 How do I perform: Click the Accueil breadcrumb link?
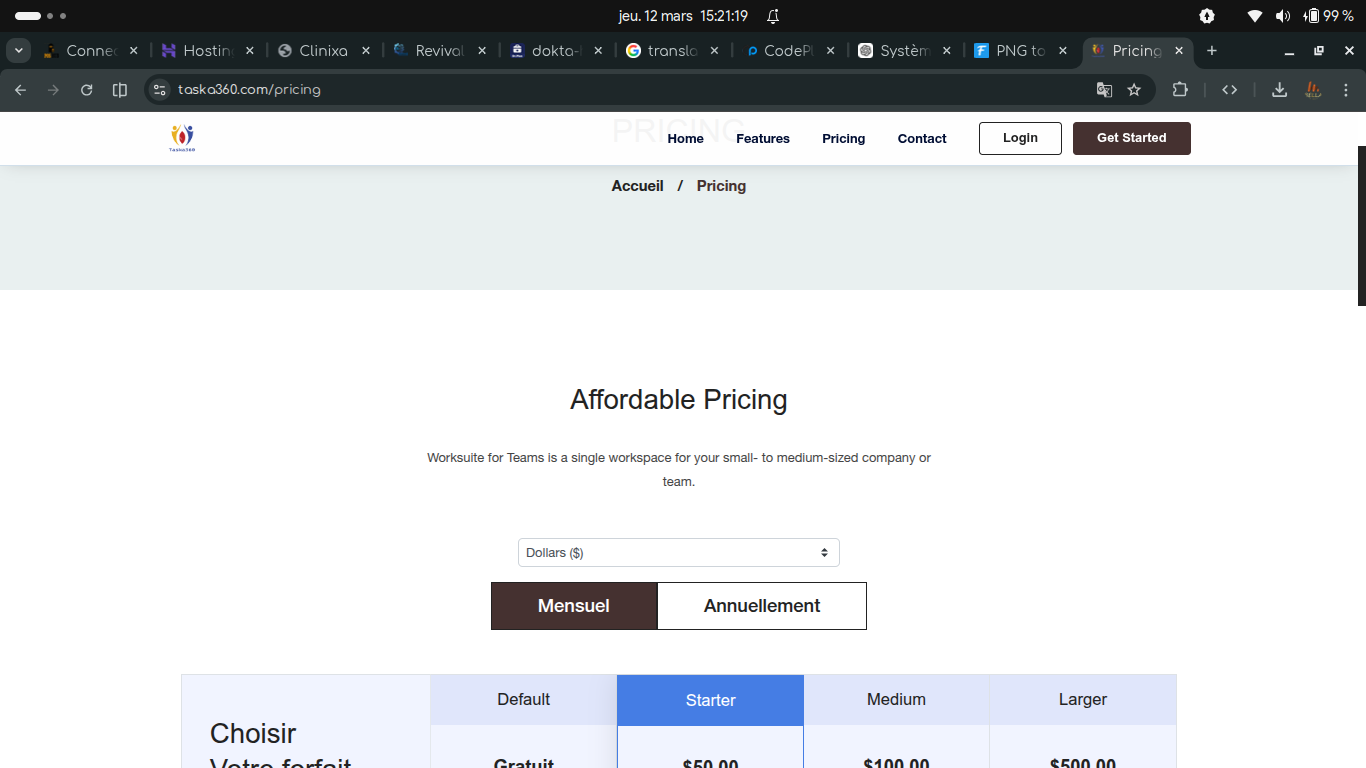[x=637, y=186]
